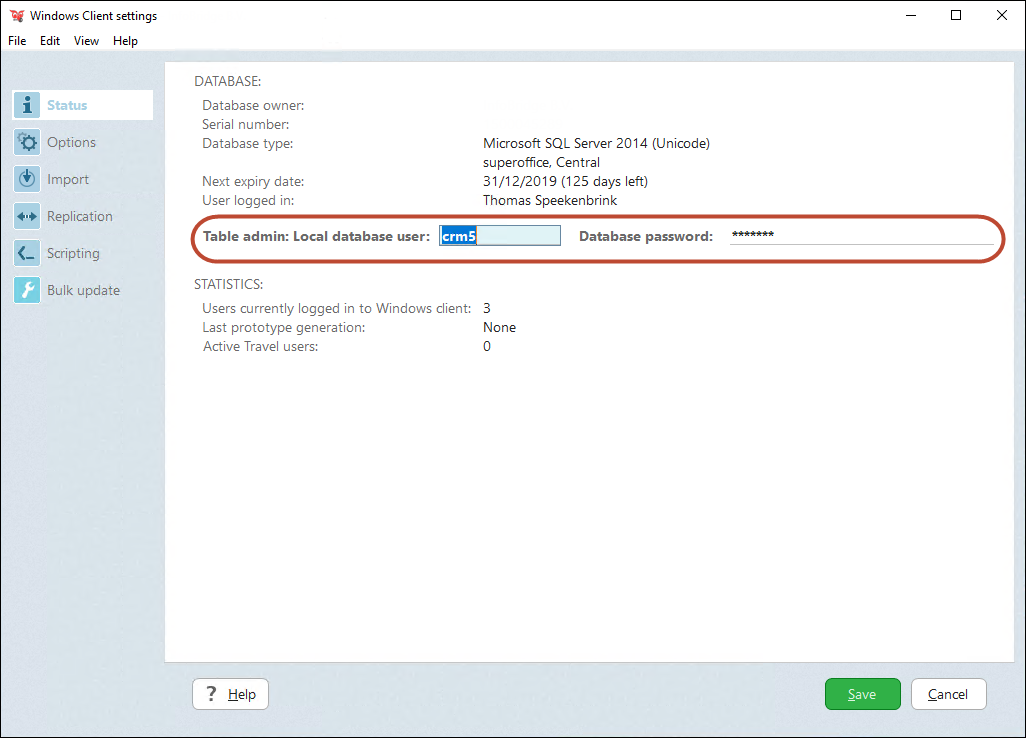
Task: Open the File menu
Action: click(x=16, y=40)
